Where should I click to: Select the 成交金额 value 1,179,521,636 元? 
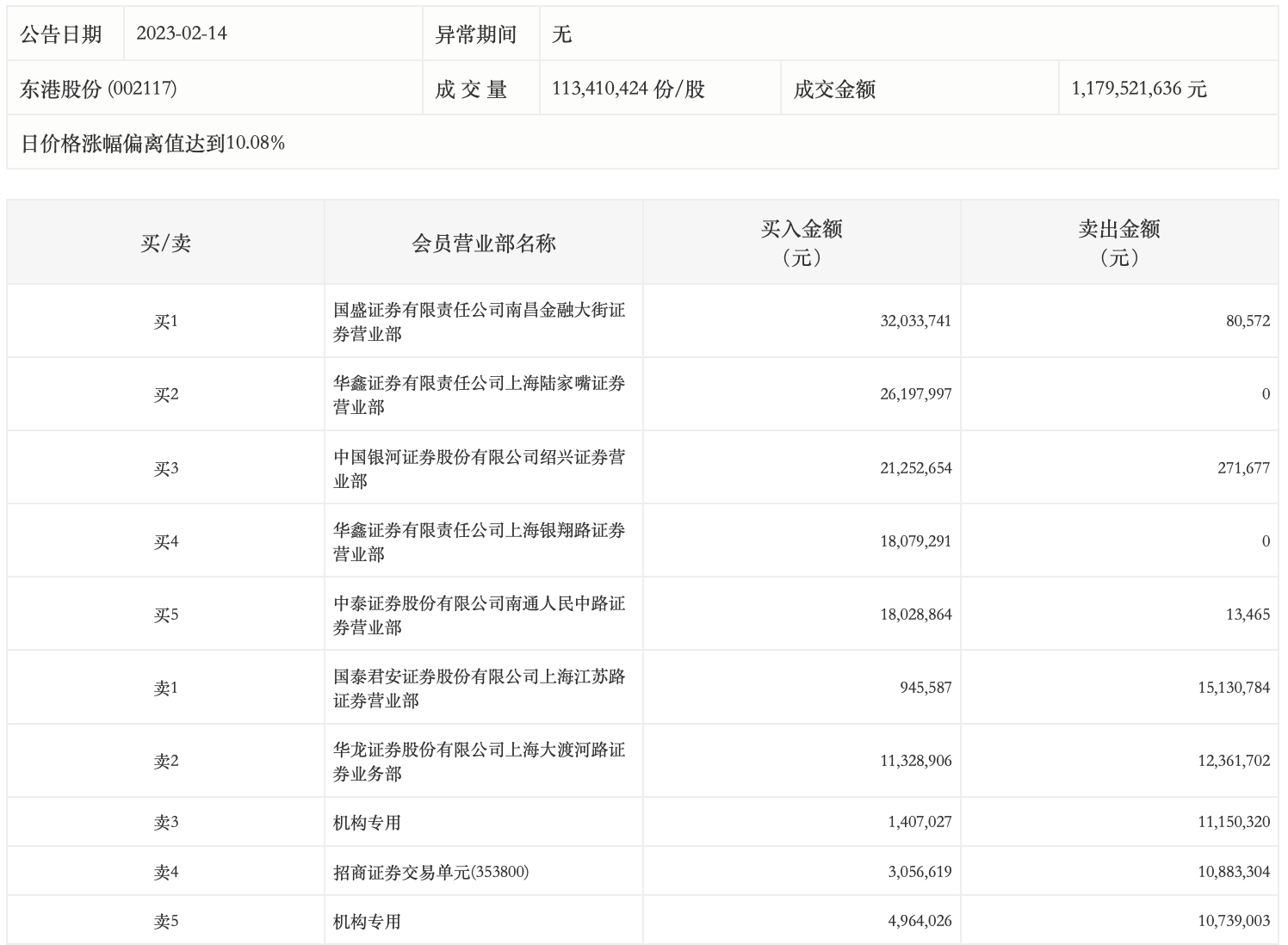click(x=1138, y=89)
